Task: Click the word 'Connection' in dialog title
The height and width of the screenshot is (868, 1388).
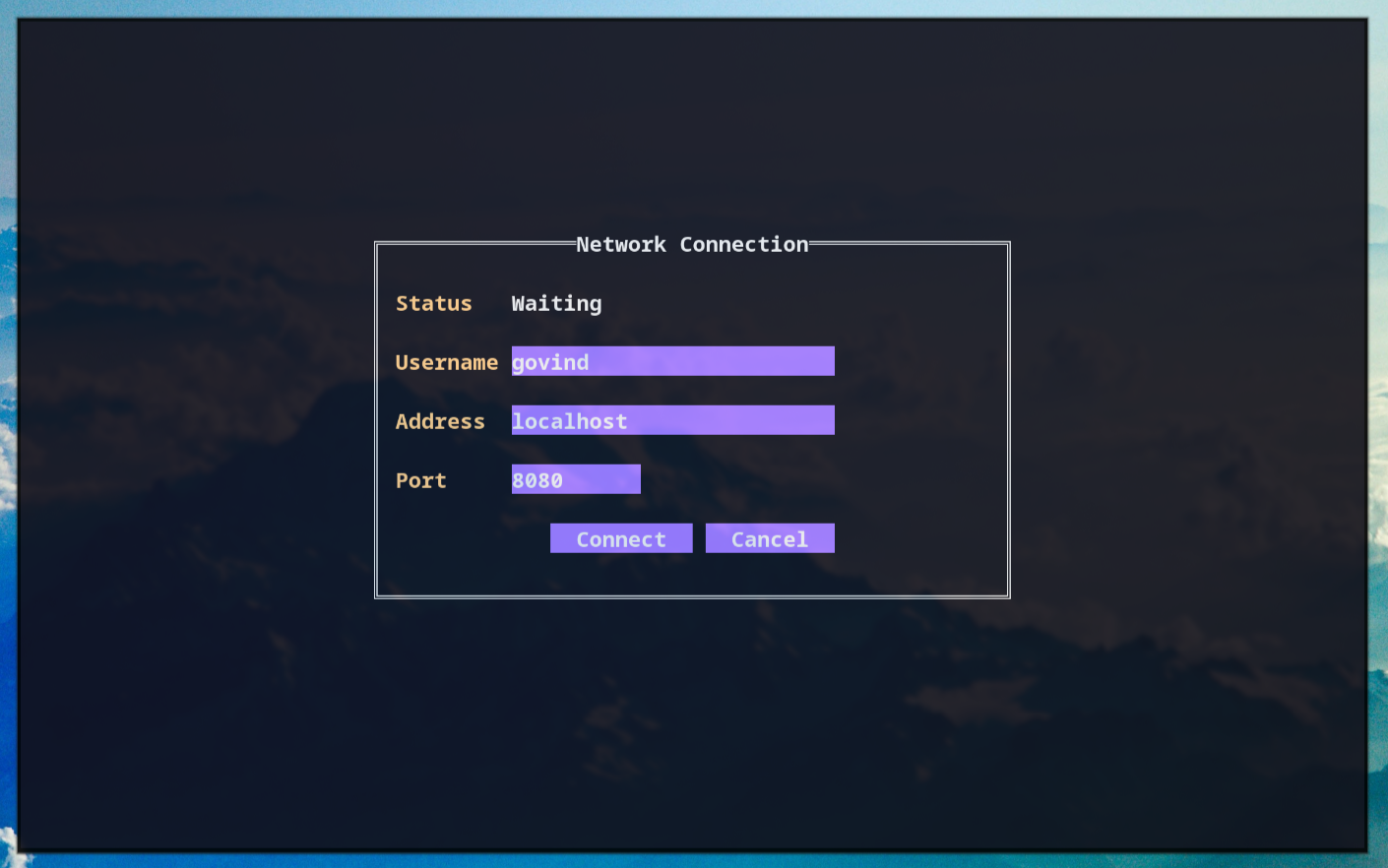Action: [x=743, y=244]
